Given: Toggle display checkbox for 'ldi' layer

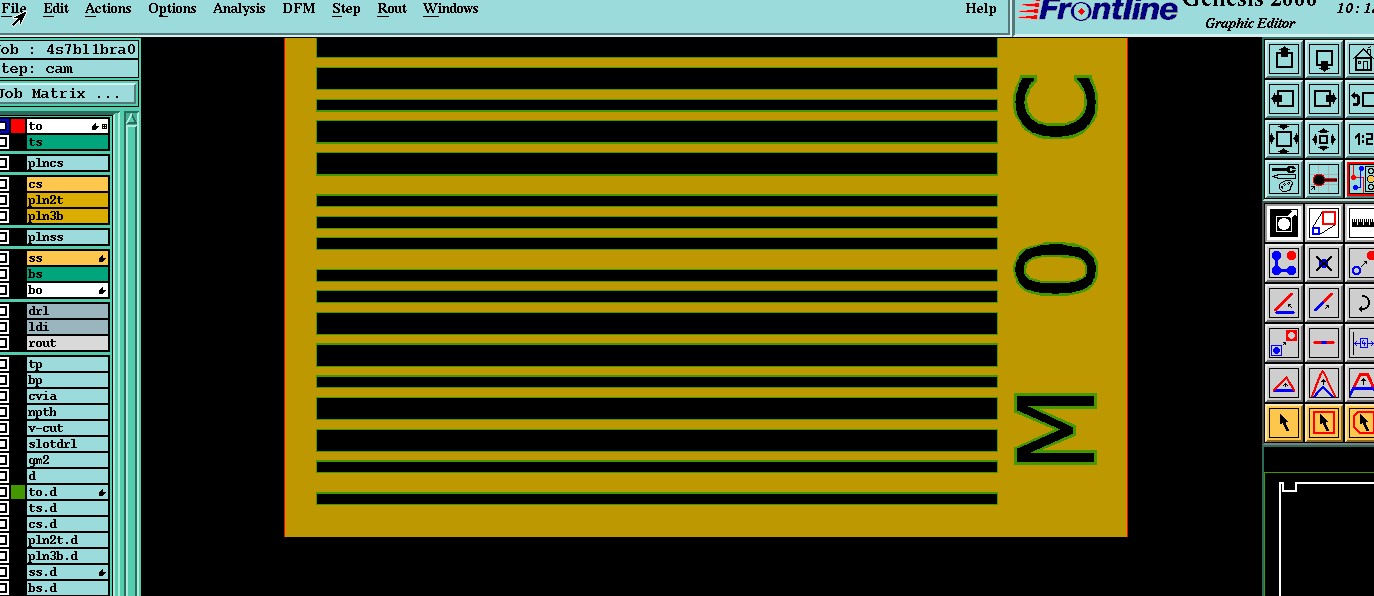Looking at the screenshot, I should tap(4, 327).
